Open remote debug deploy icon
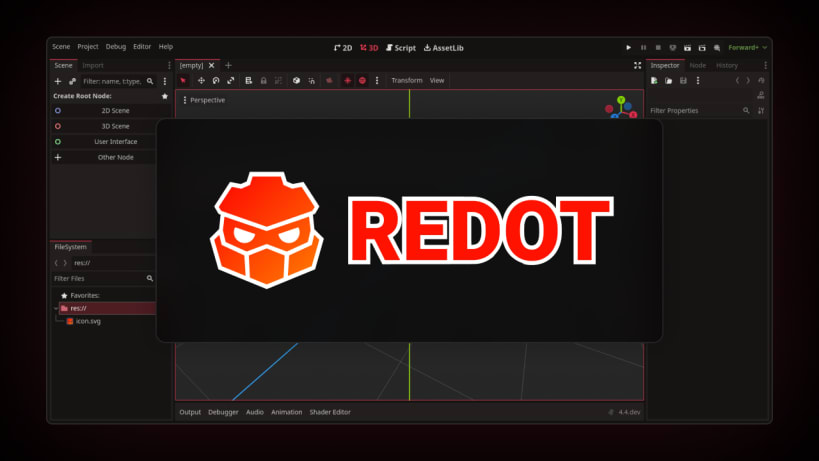819x461 pixels. point(673,48)
